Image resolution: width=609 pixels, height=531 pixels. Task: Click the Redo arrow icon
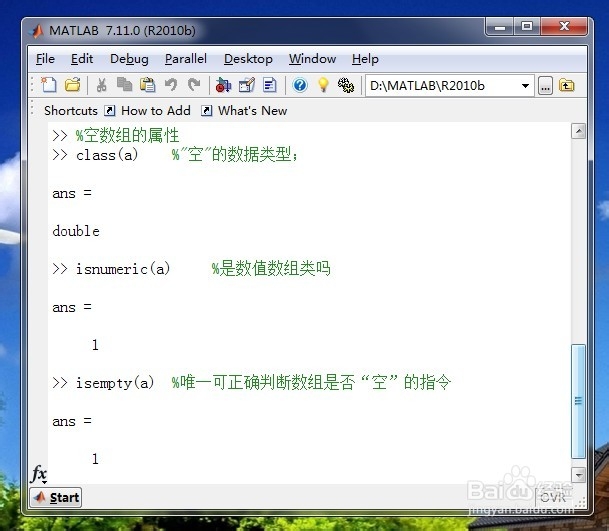pos(194,85)
